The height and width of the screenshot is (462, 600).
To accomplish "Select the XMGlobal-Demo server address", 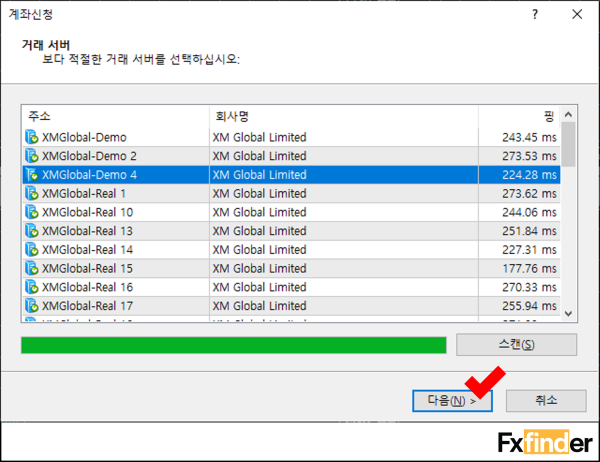I will point(84,137).
